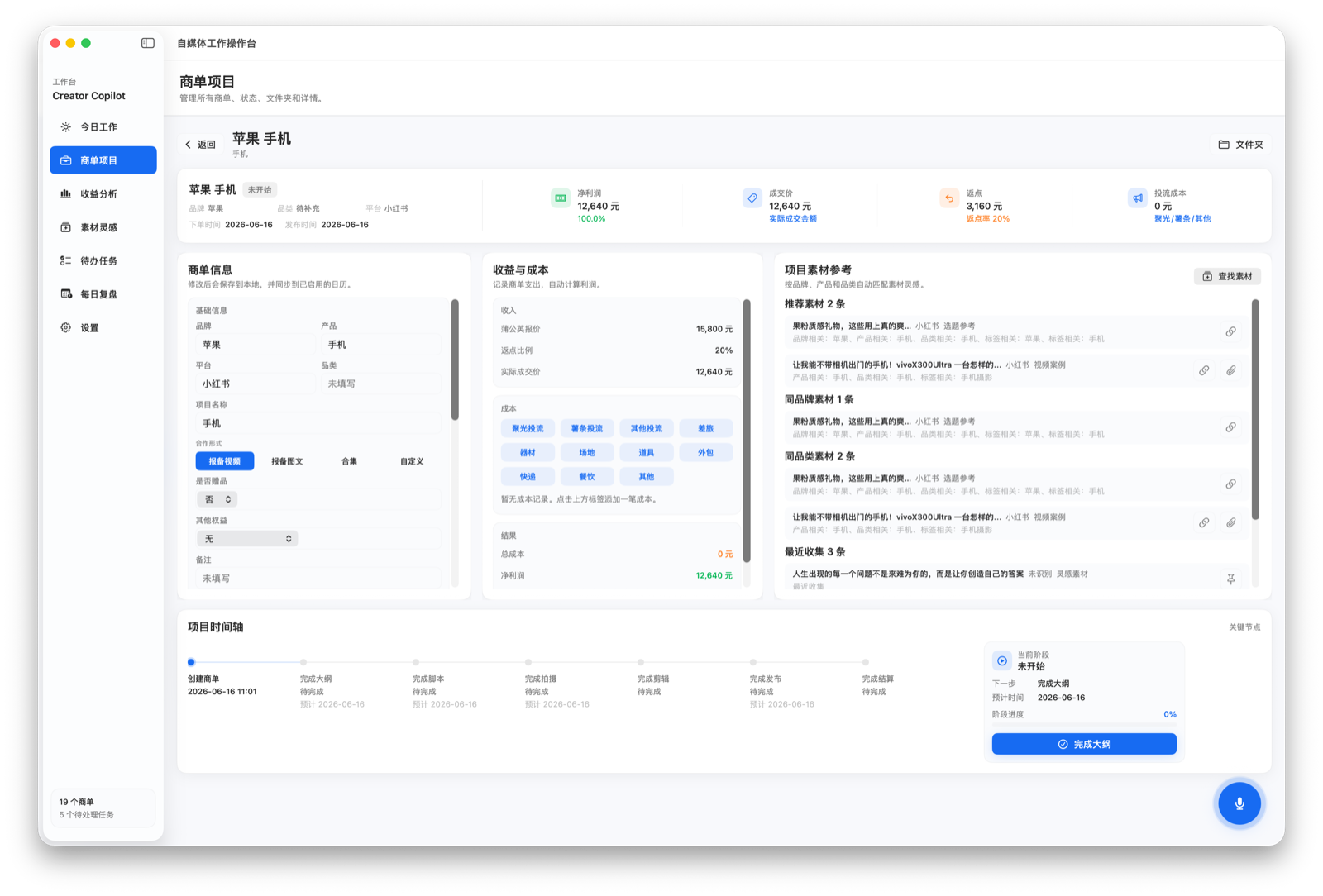Click pin icon on recent collected material
1323x896 pixels.
pyautogui.click(x=1230, y=579)
